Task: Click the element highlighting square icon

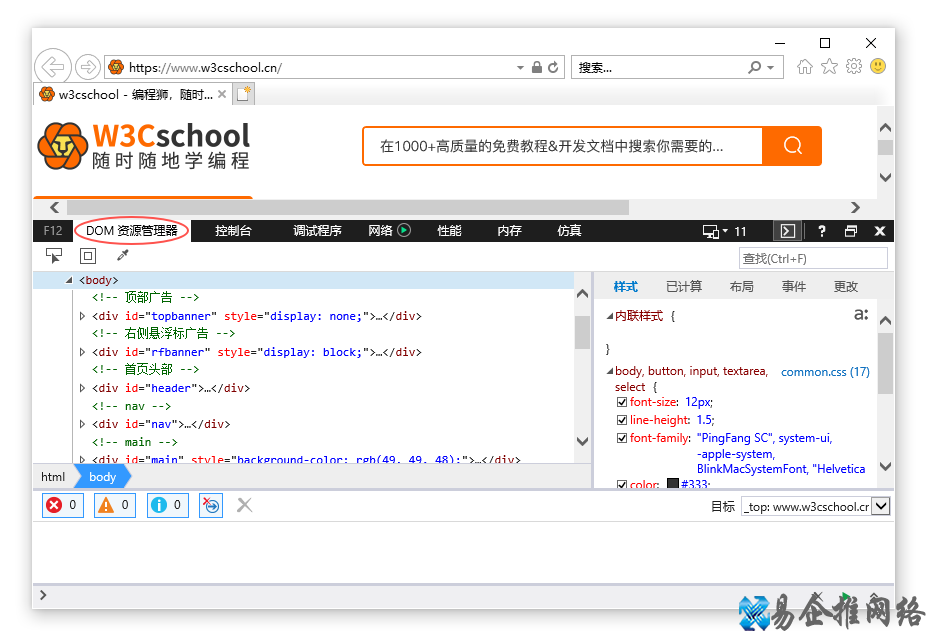Action: coord(87,256)
